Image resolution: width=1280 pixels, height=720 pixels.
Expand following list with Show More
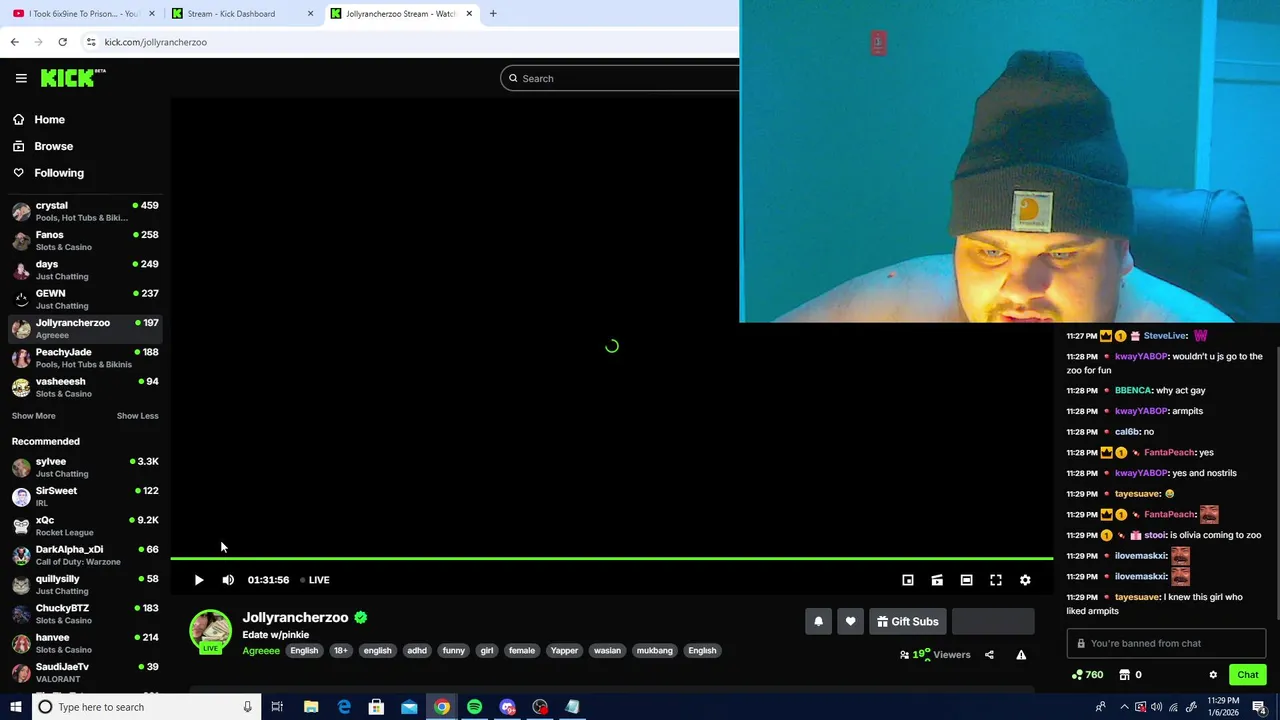click(x=34, y=416)
